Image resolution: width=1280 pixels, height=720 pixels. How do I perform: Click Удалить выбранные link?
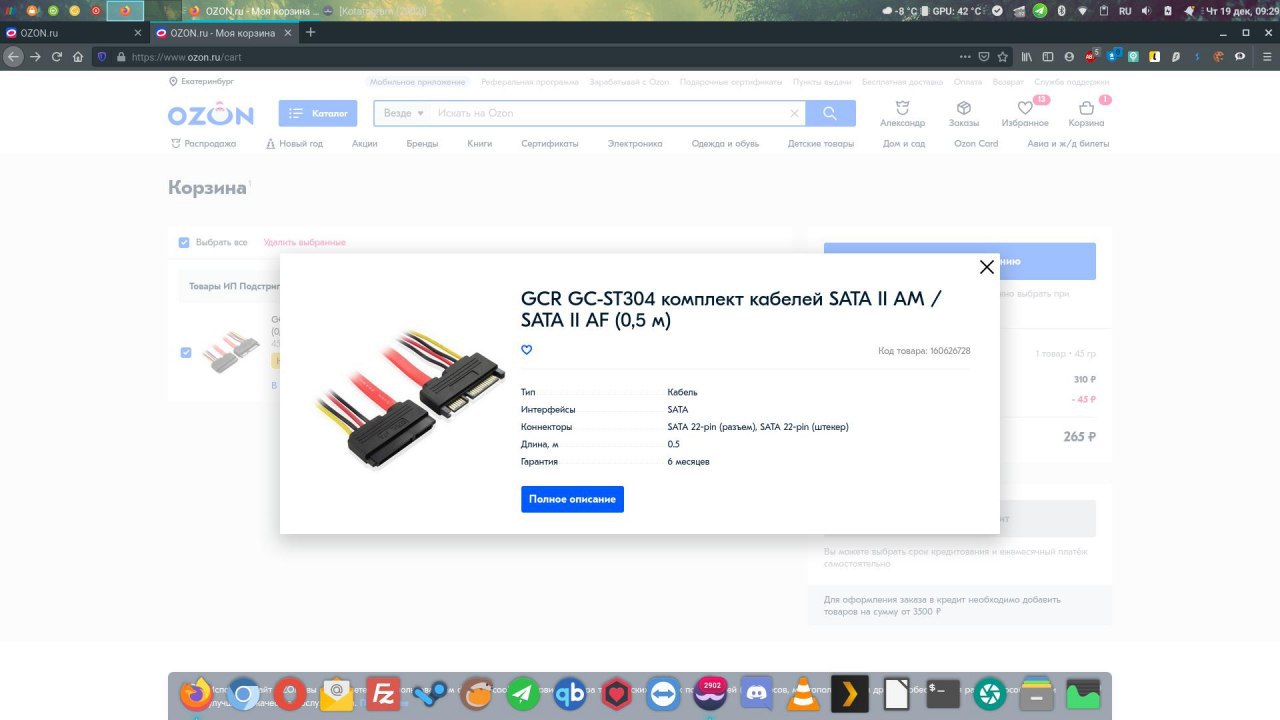(x=305, y=243)
